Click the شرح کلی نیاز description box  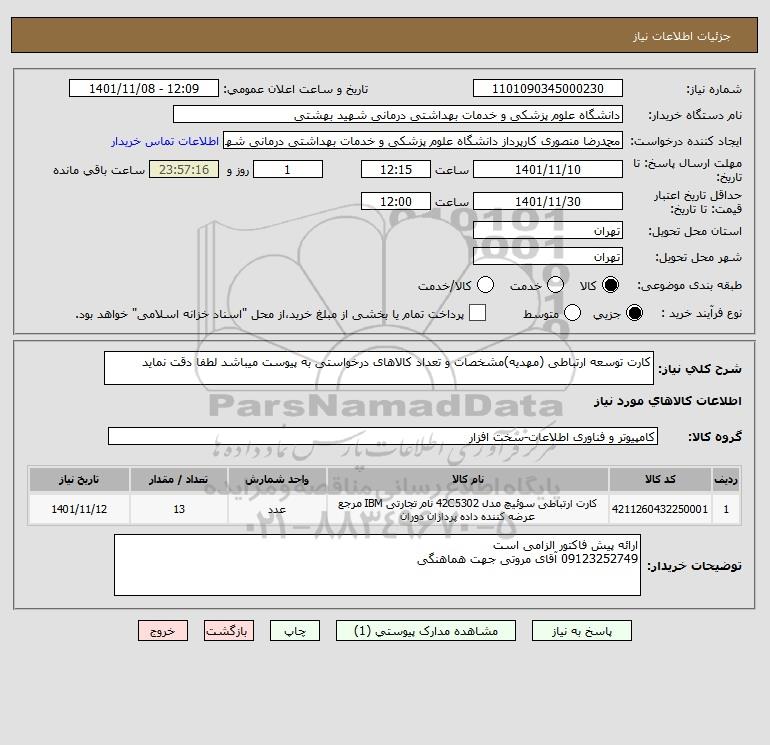(x=379, y=368)
